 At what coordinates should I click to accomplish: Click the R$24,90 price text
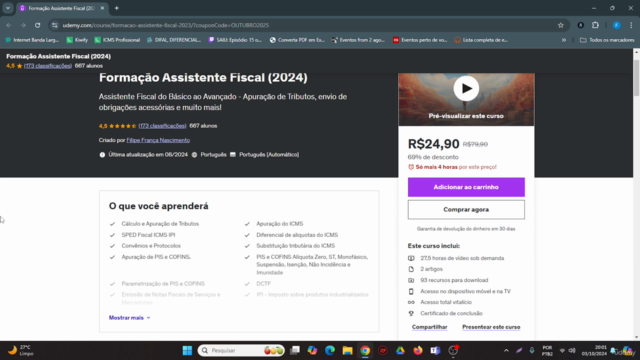pos(433,144)
